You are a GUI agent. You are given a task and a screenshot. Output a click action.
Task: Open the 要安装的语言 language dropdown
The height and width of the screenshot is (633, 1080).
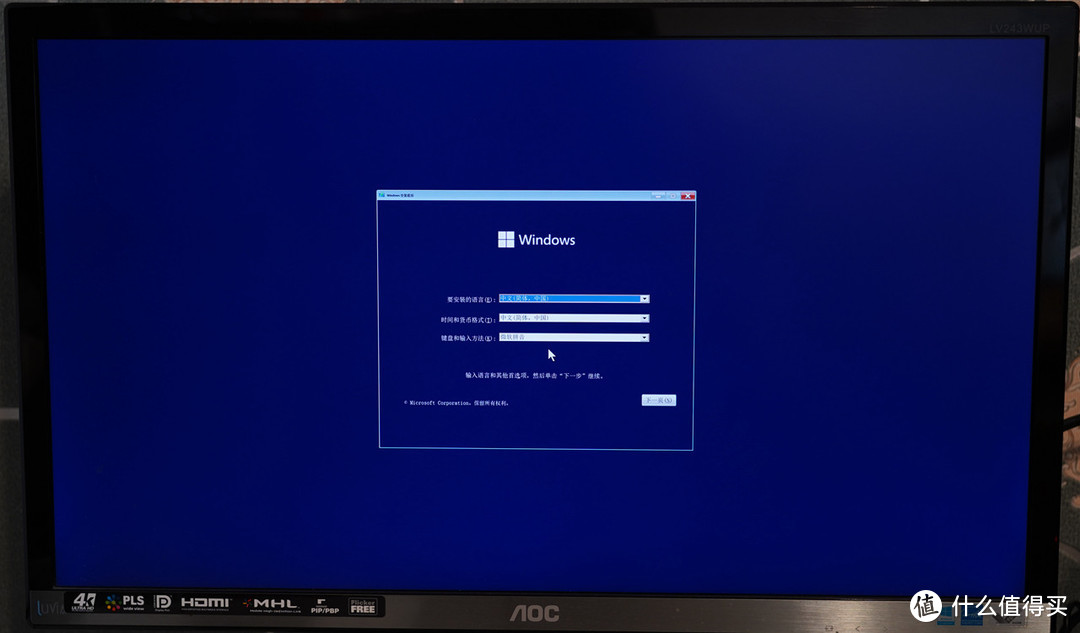click(574, 298)
